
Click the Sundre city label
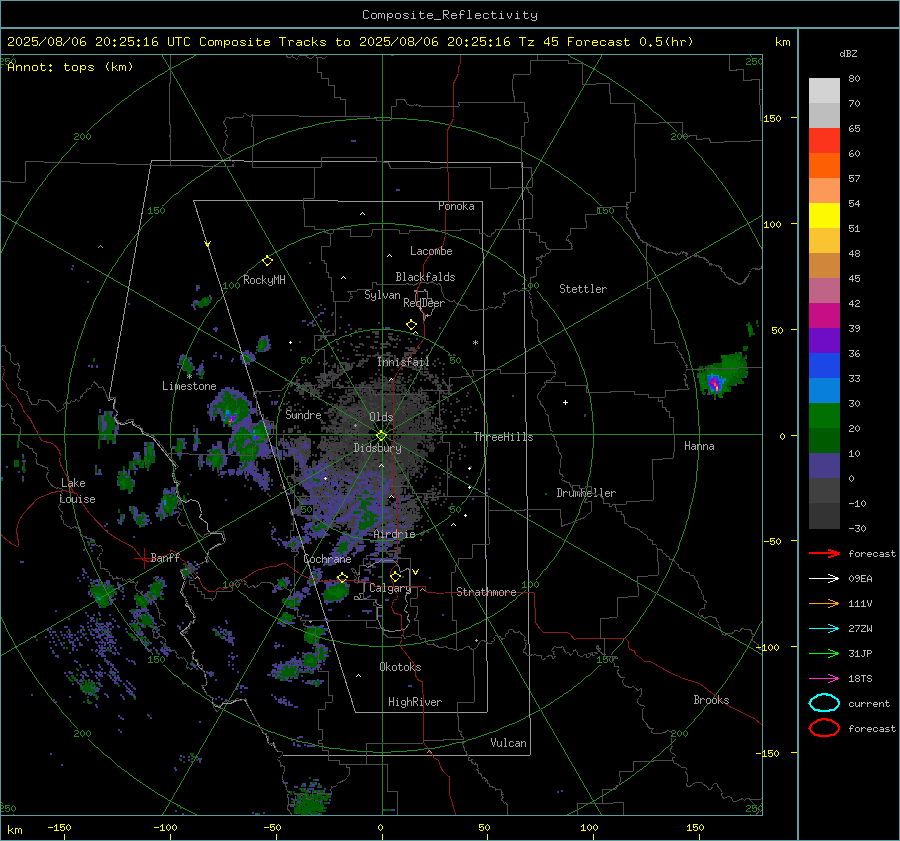click(x=303, y=415)
